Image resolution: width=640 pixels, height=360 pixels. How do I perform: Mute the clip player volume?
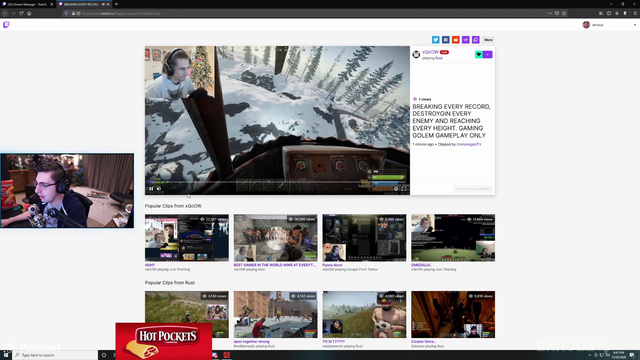159,189
